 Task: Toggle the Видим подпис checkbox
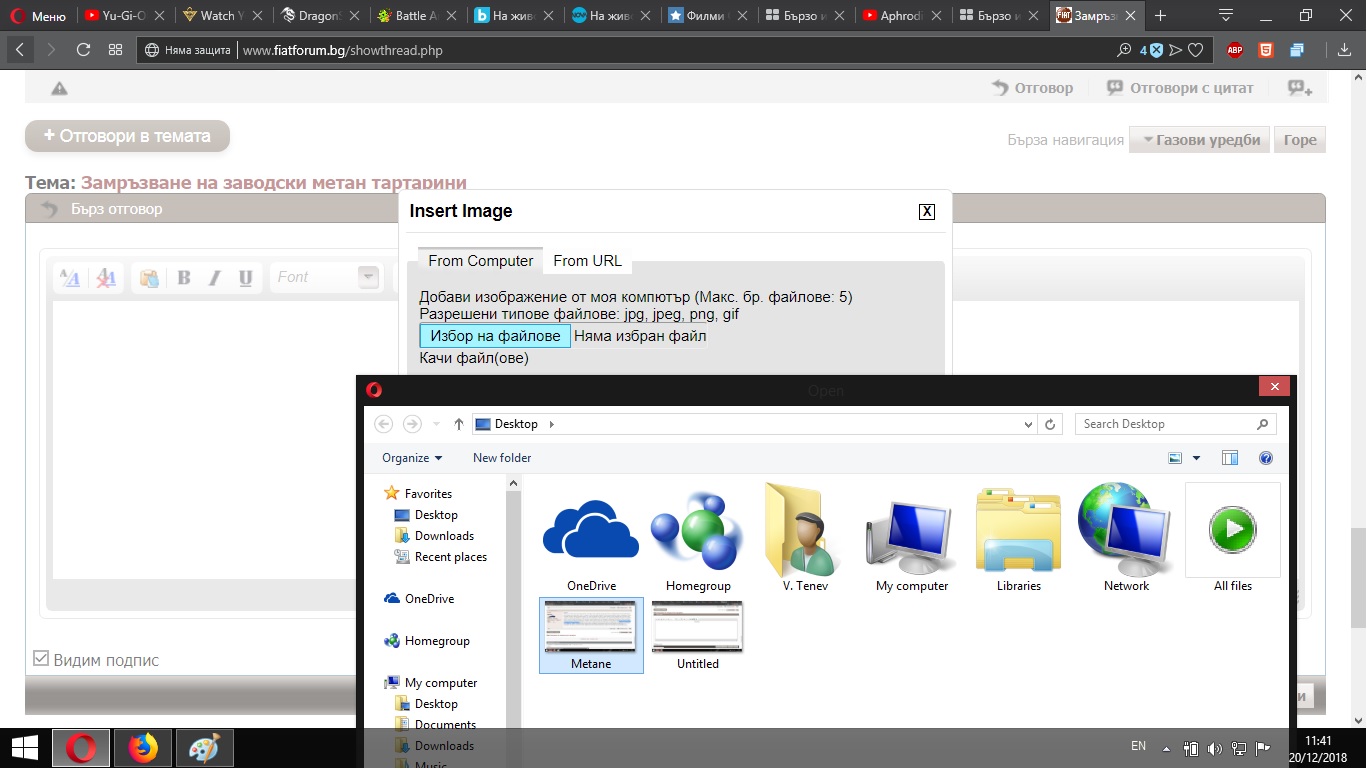(x=41, y=658)
